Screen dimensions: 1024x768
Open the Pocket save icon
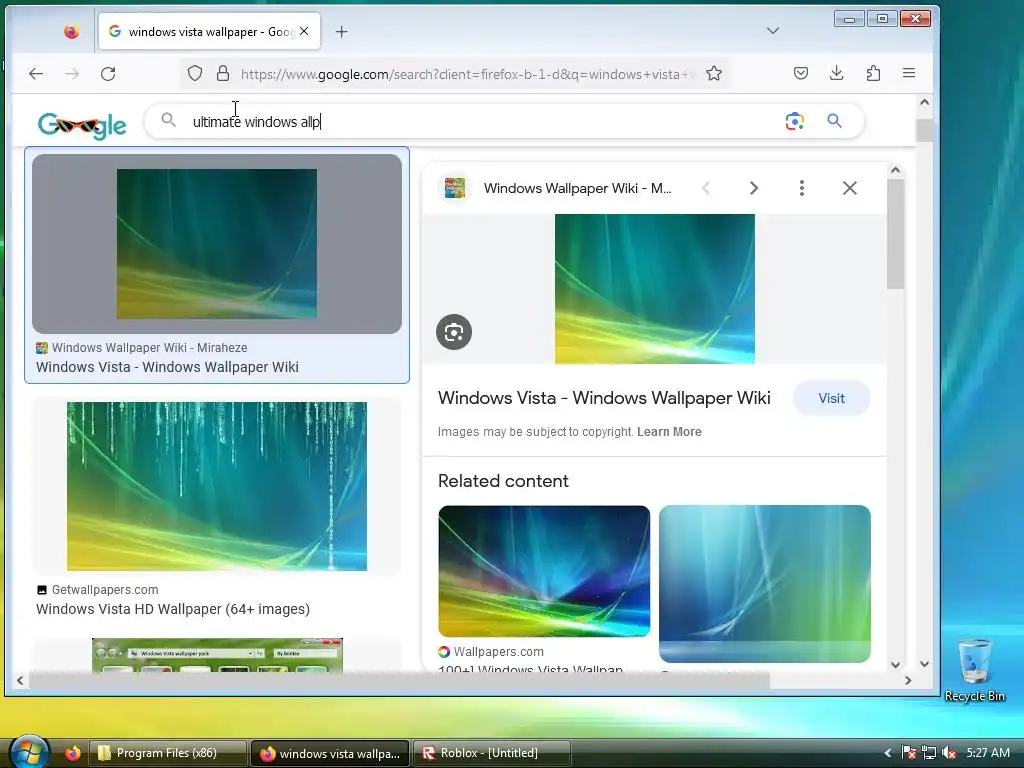point(801,73)
